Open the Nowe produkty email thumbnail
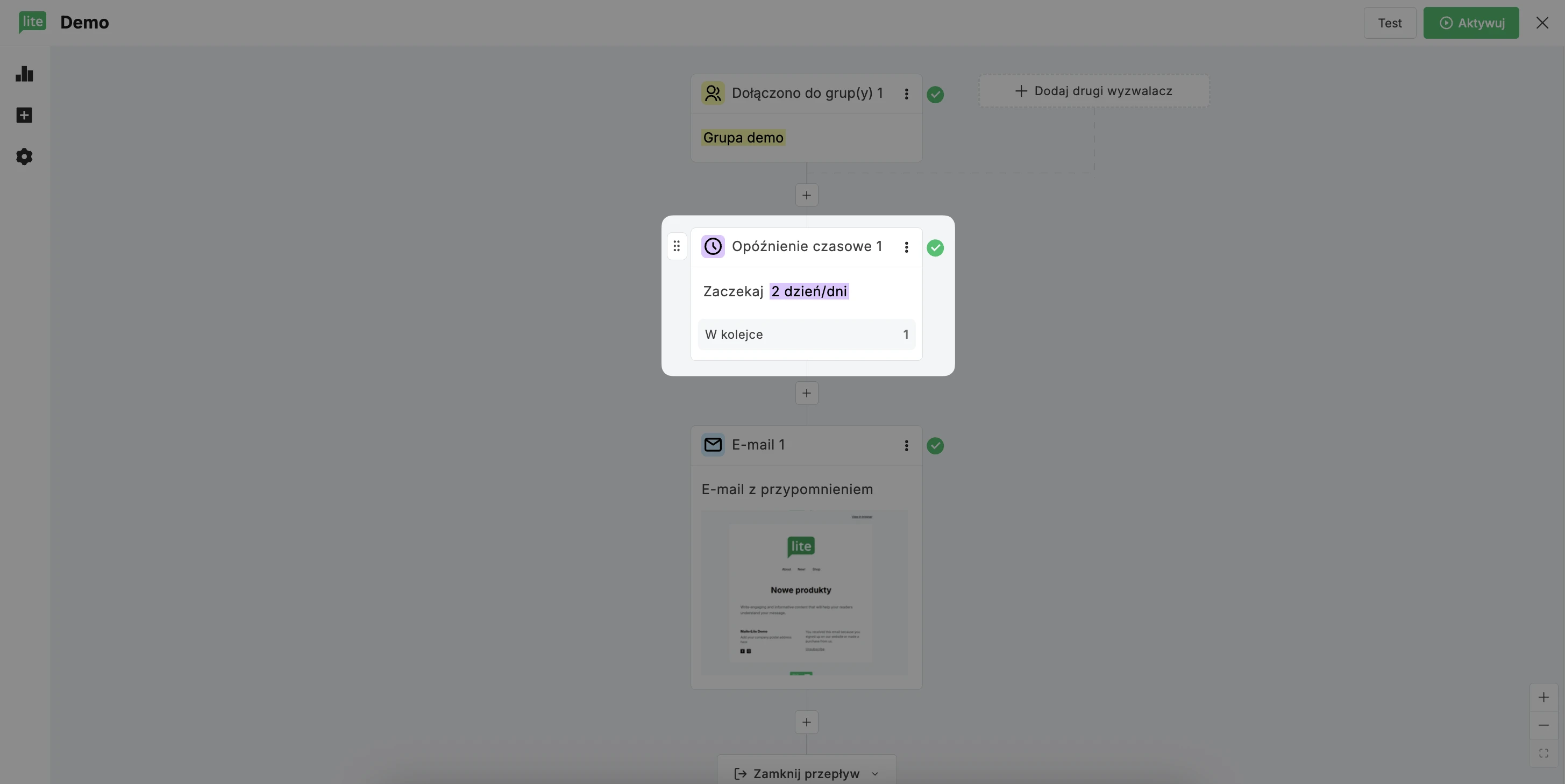Image resolution: width=1565 pixels, height=784 pixels. click(x=805, y=593)
